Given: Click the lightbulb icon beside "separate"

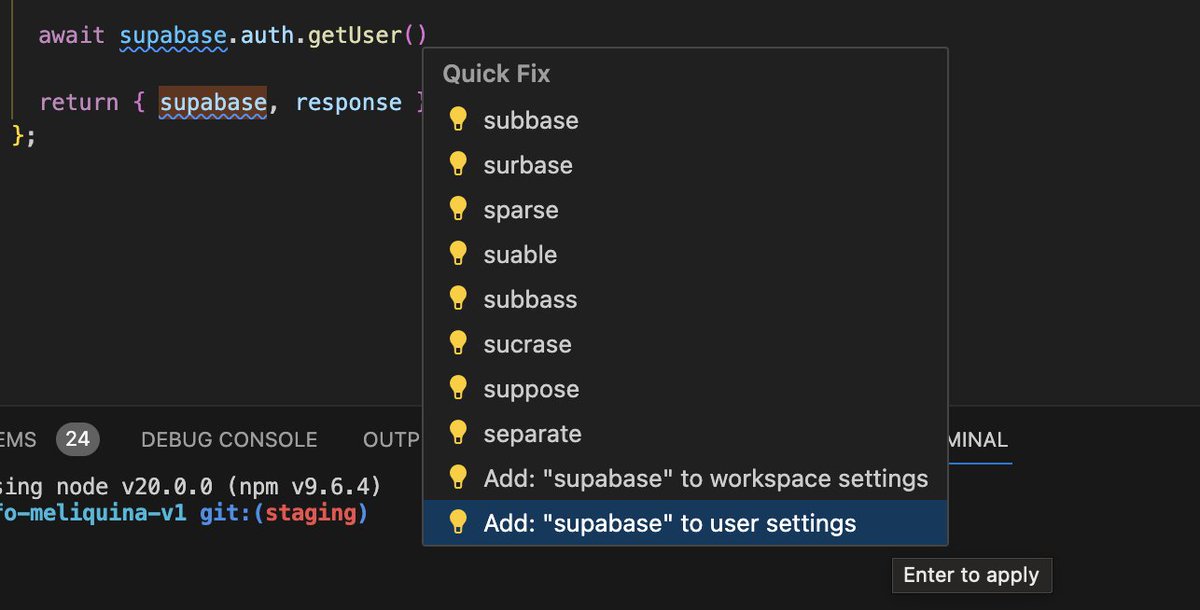Looking at the screenshot, I should point(458,433).
